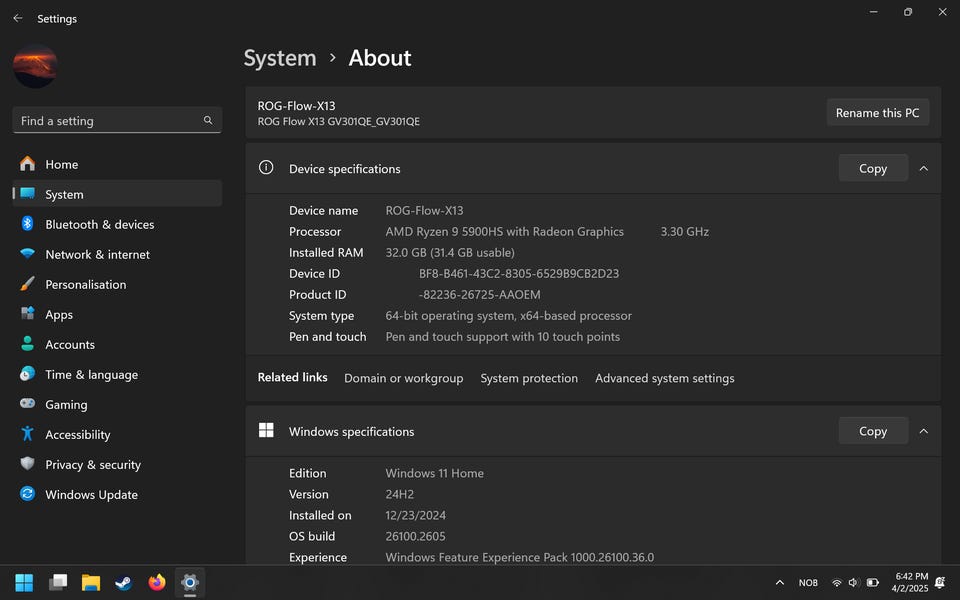Open Gaming settings

(x=117, y=404)
